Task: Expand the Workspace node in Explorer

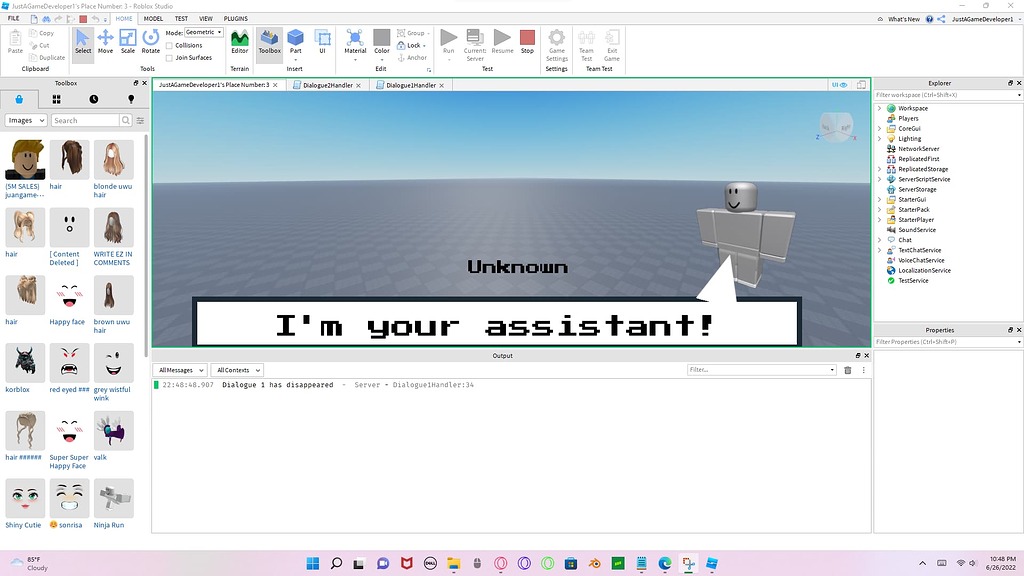Action: pos(880,107)
